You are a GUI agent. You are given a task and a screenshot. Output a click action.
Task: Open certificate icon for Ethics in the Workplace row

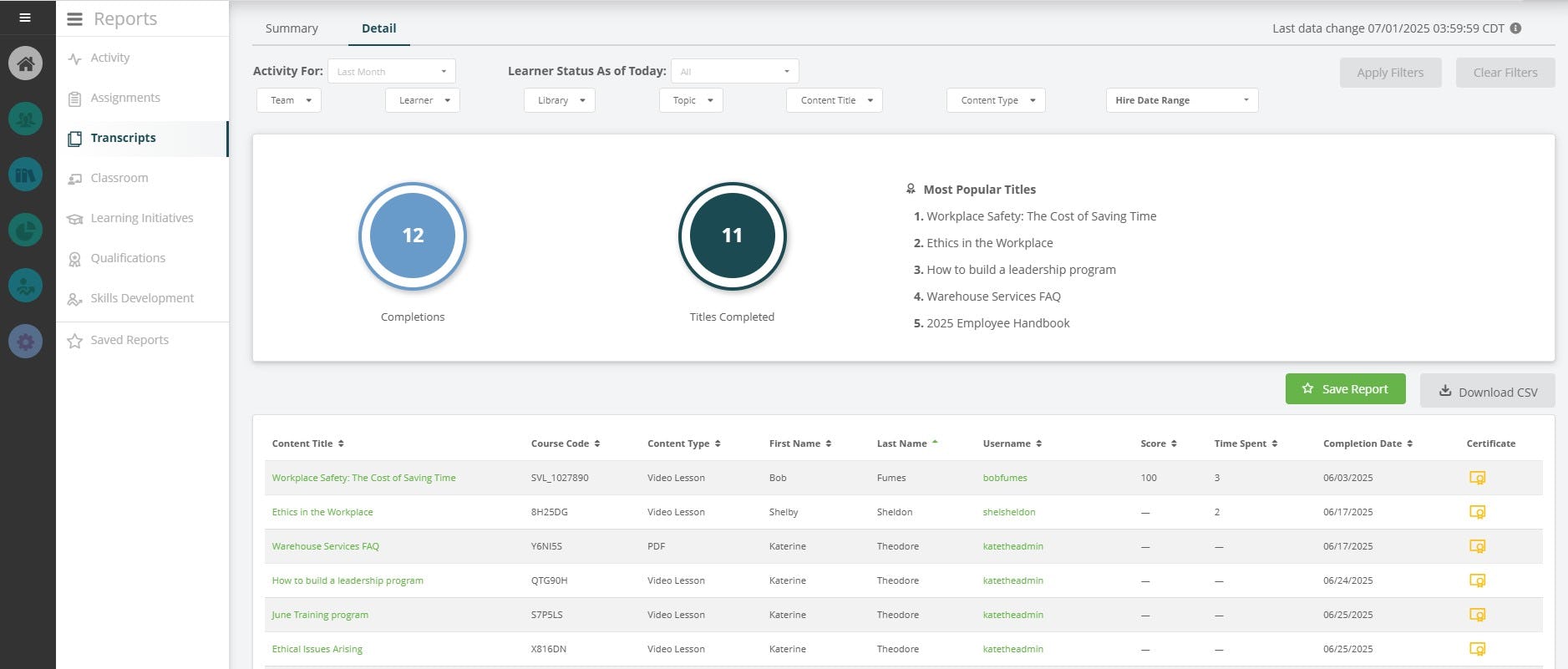[1477, 513]
